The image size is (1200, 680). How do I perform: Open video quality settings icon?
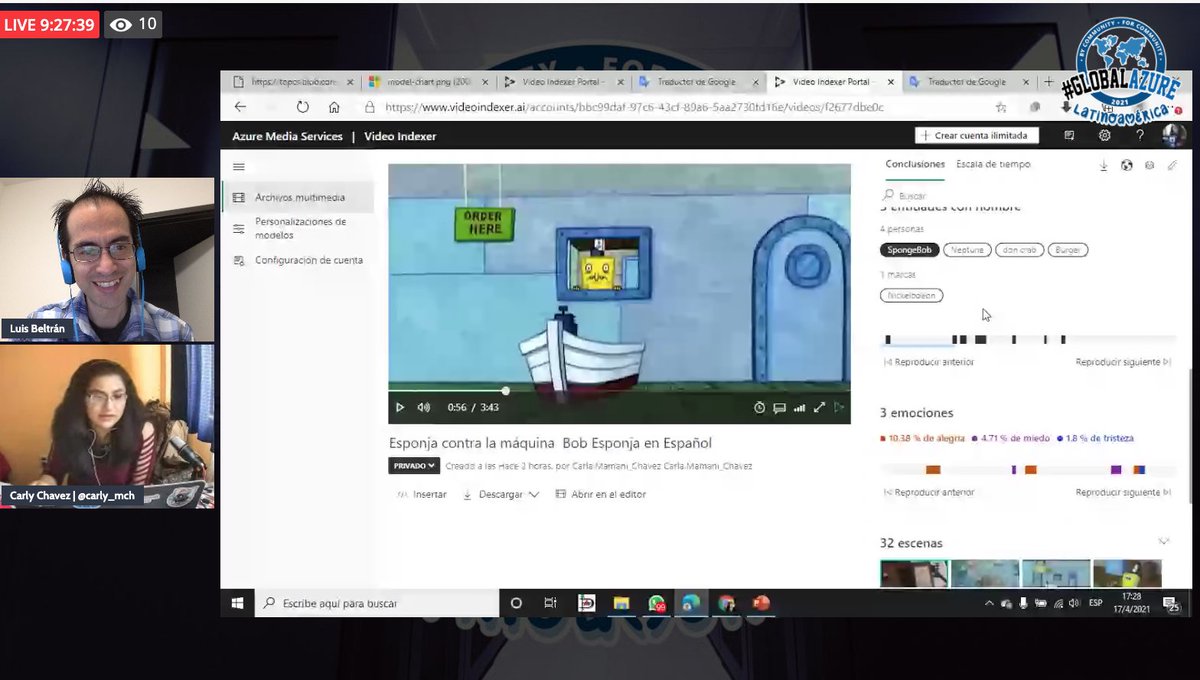799,407
